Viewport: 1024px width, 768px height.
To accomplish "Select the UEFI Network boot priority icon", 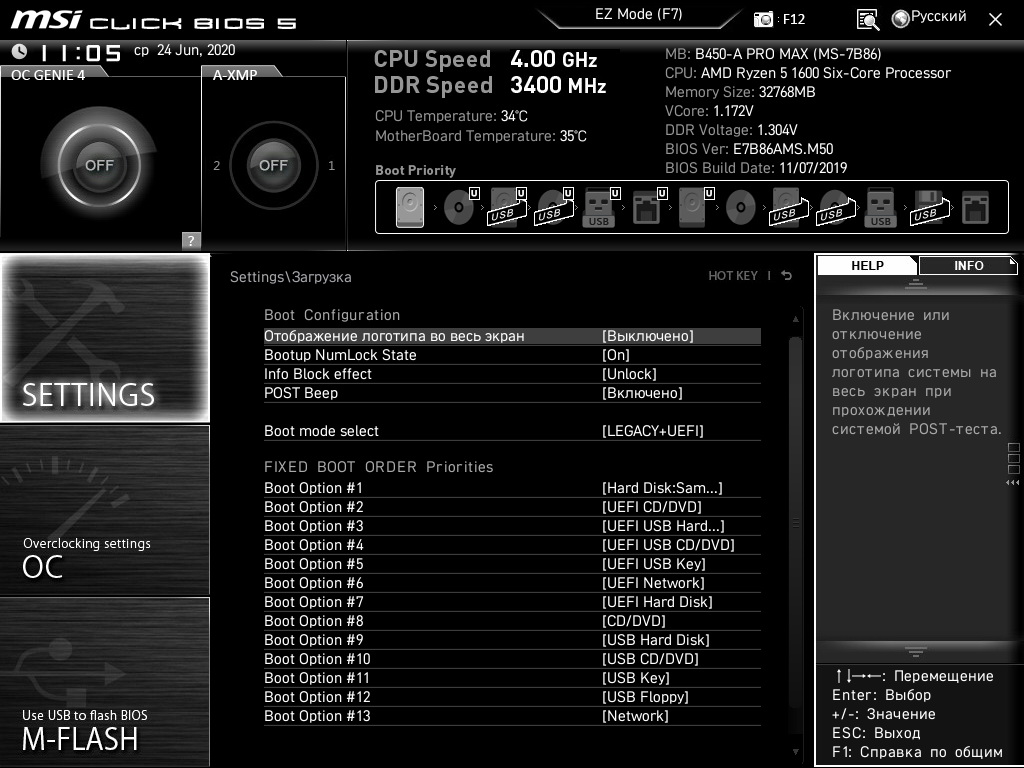I will pos(648,207).
